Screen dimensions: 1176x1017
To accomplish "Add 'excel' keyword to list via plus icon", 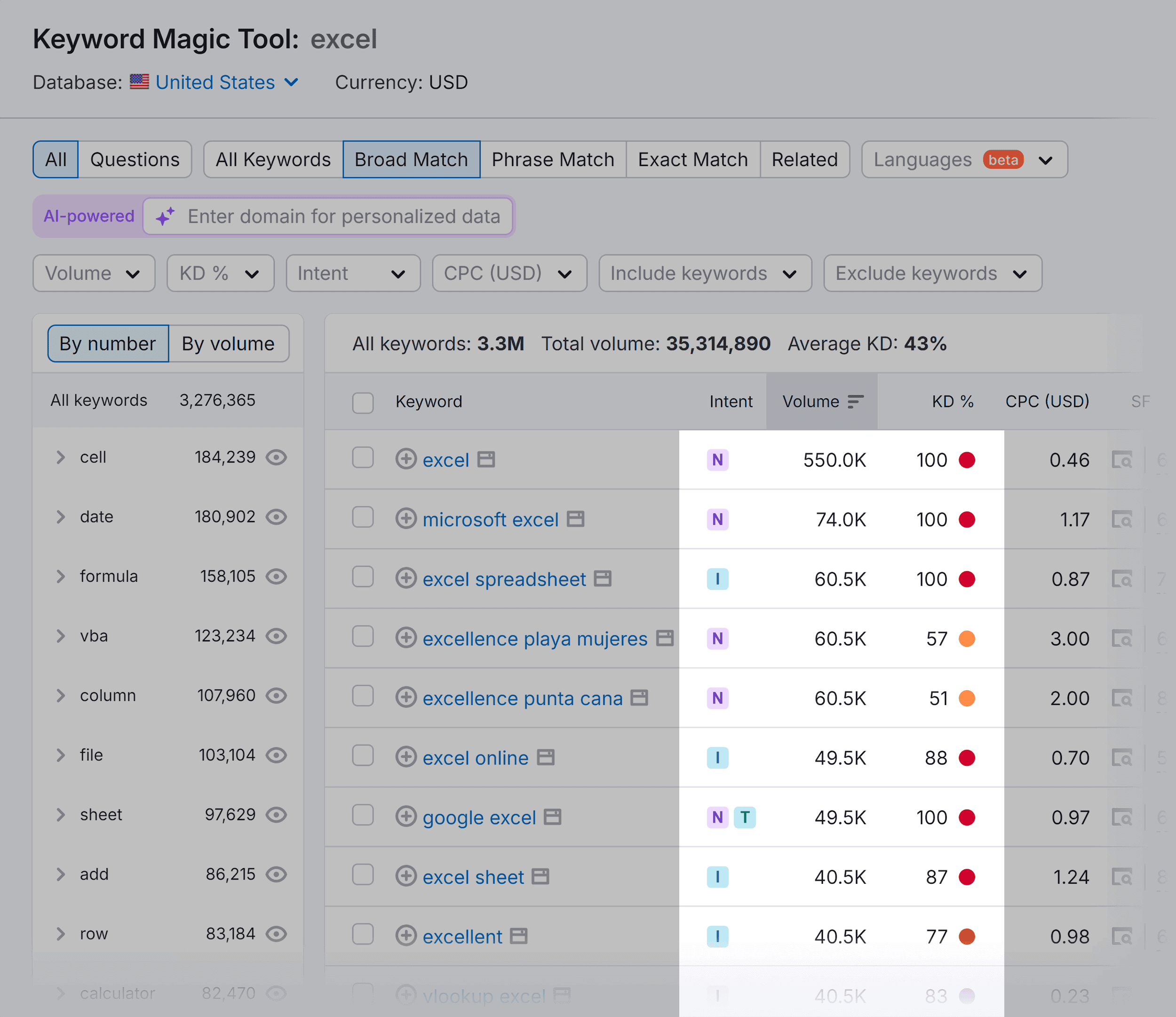I will [406, 459].
